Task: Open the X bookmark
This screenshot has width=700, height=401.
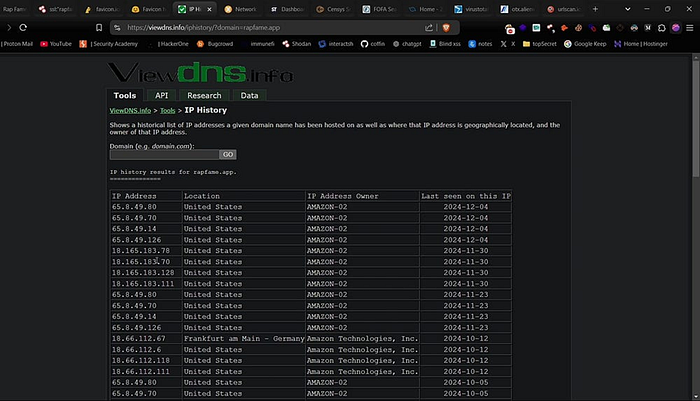Action: [508, 44]
